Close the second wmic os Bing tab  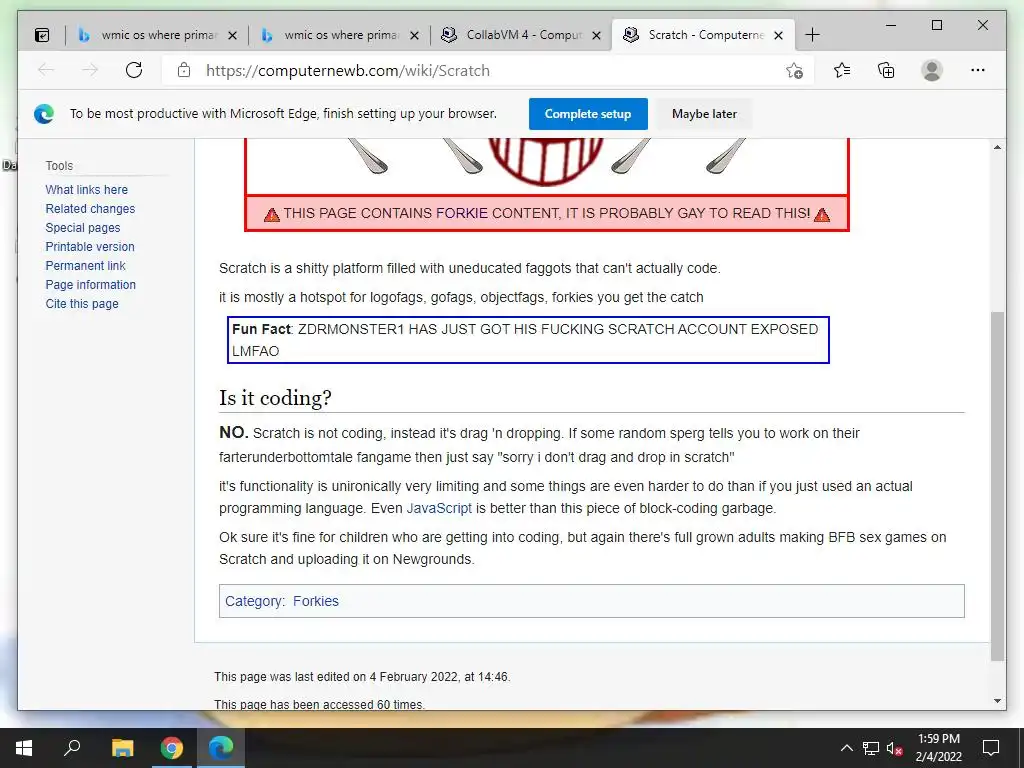coord(414,35)
